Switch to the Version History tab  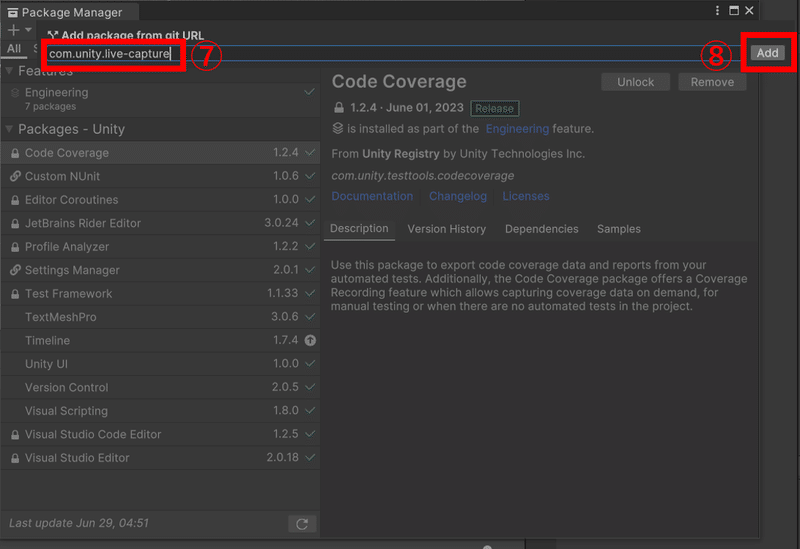[446, 229]
